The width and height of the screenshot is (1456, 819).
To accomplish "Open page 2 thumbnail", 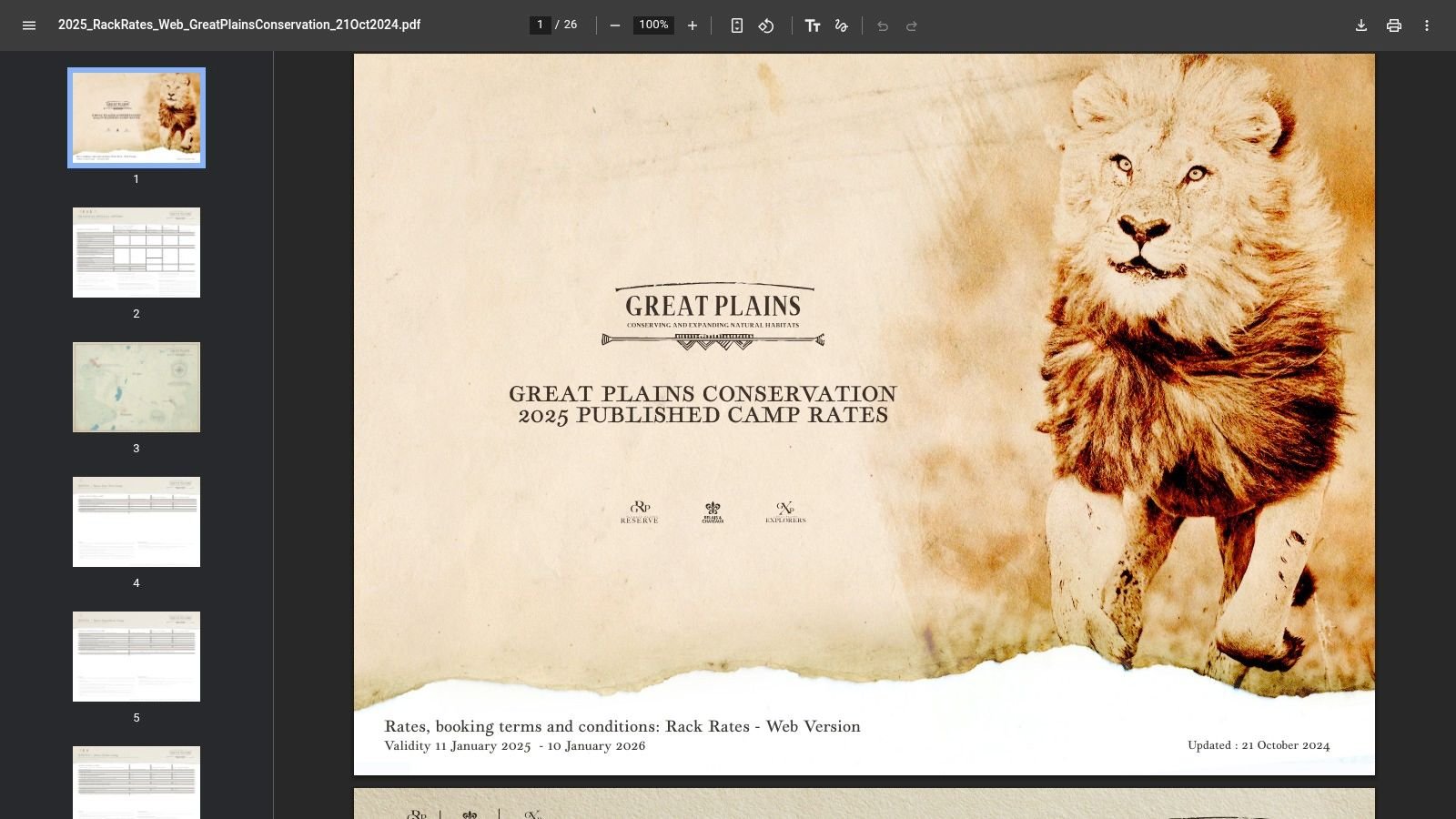I will 136,252.
